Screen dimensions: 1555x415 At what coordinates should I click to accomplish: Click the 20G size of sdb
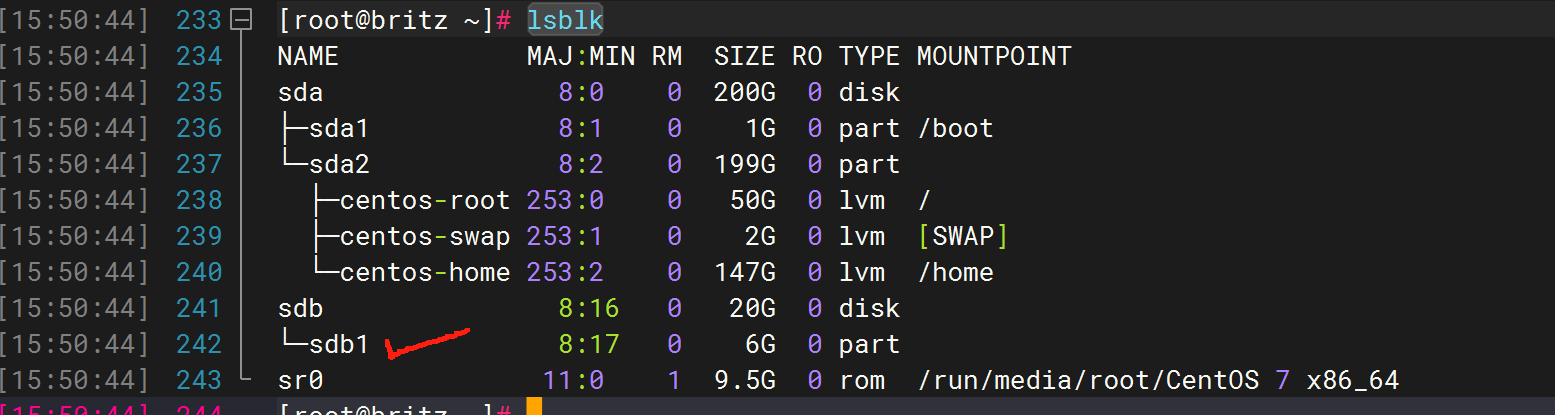tap(753, 308)
